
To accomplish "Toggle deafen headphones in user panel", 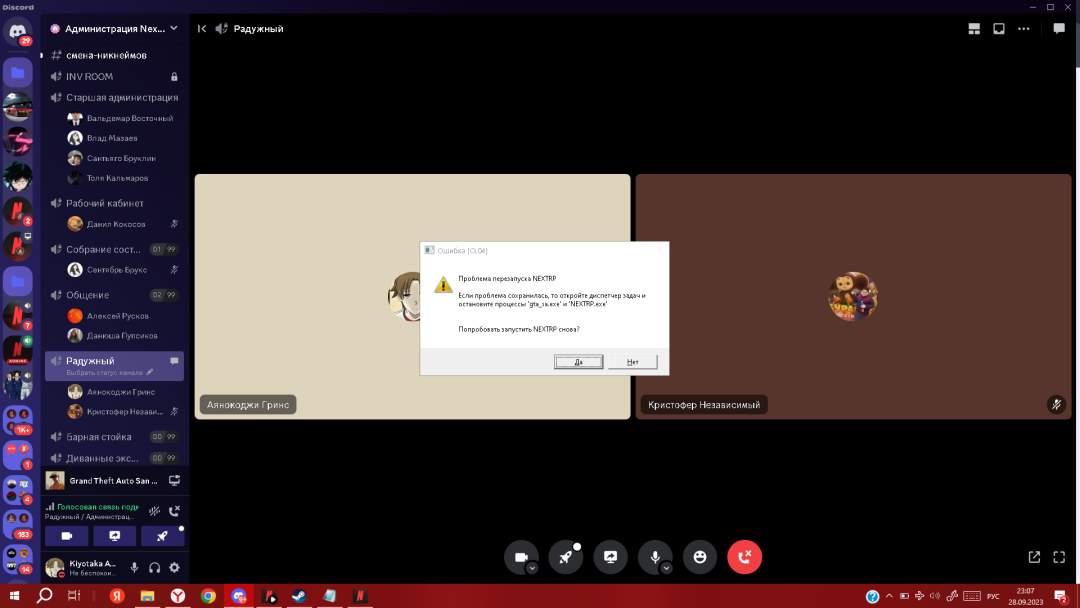I will pos(154,567).
